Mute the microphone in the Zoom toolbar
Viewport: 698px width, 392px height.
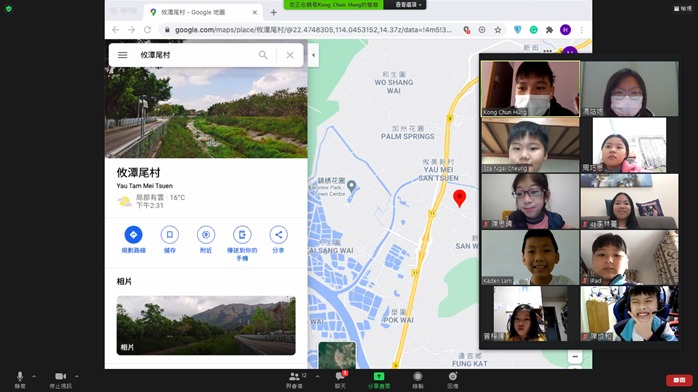[20, 379]
